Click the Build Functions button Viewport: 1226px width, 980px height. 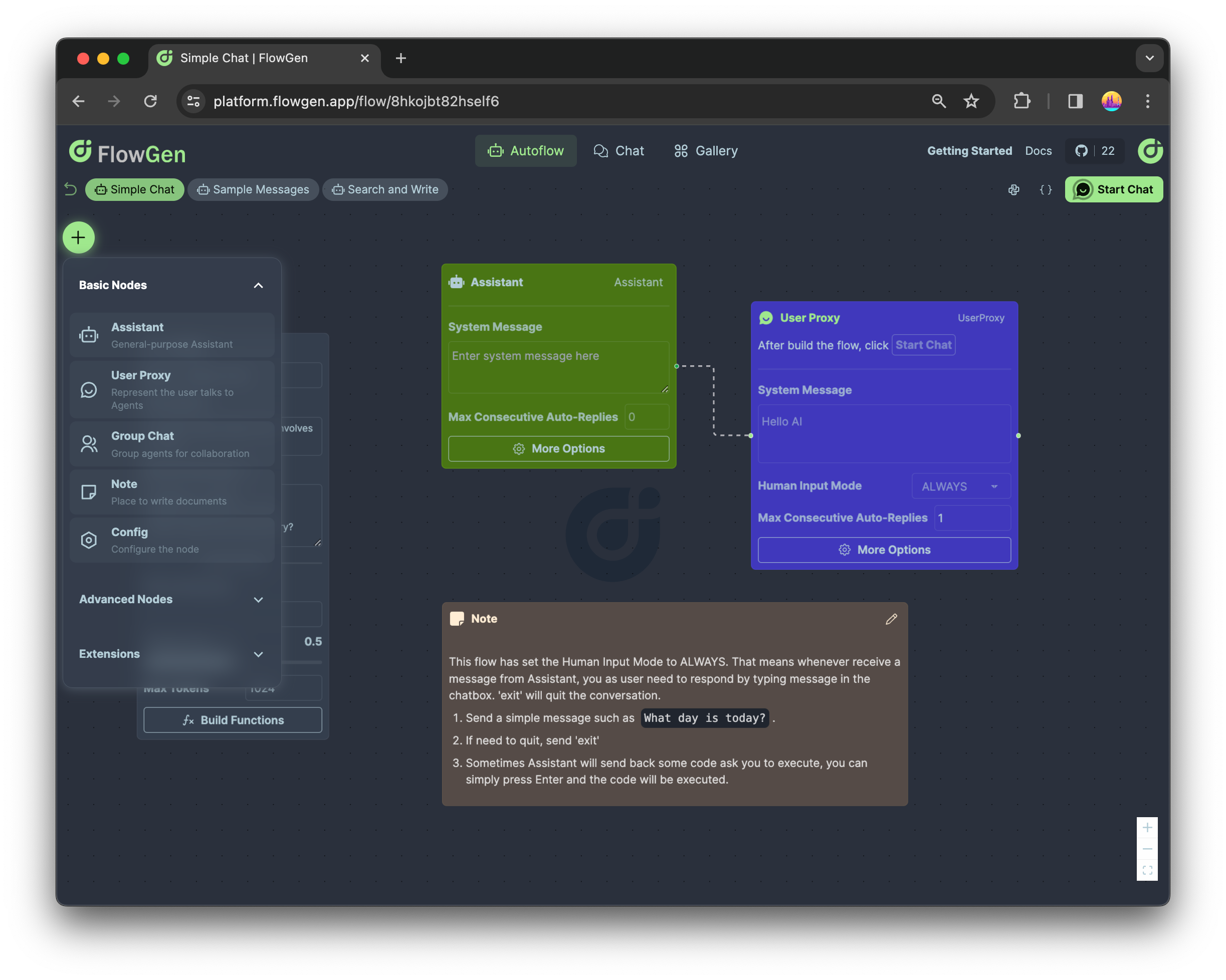[x=233, y=720]
